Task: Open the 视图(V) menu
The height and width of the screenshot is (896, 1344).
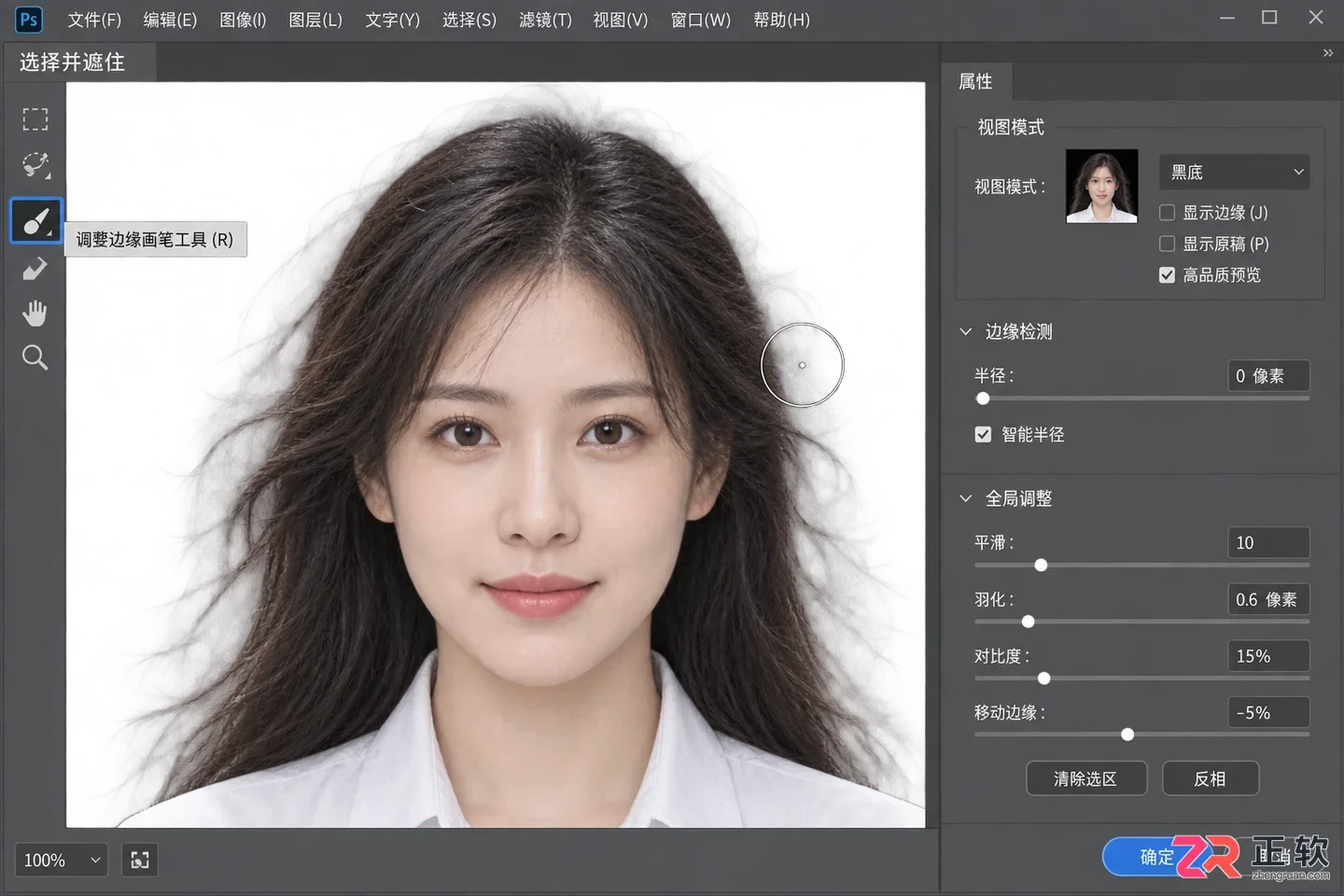Action: [621, 20]
